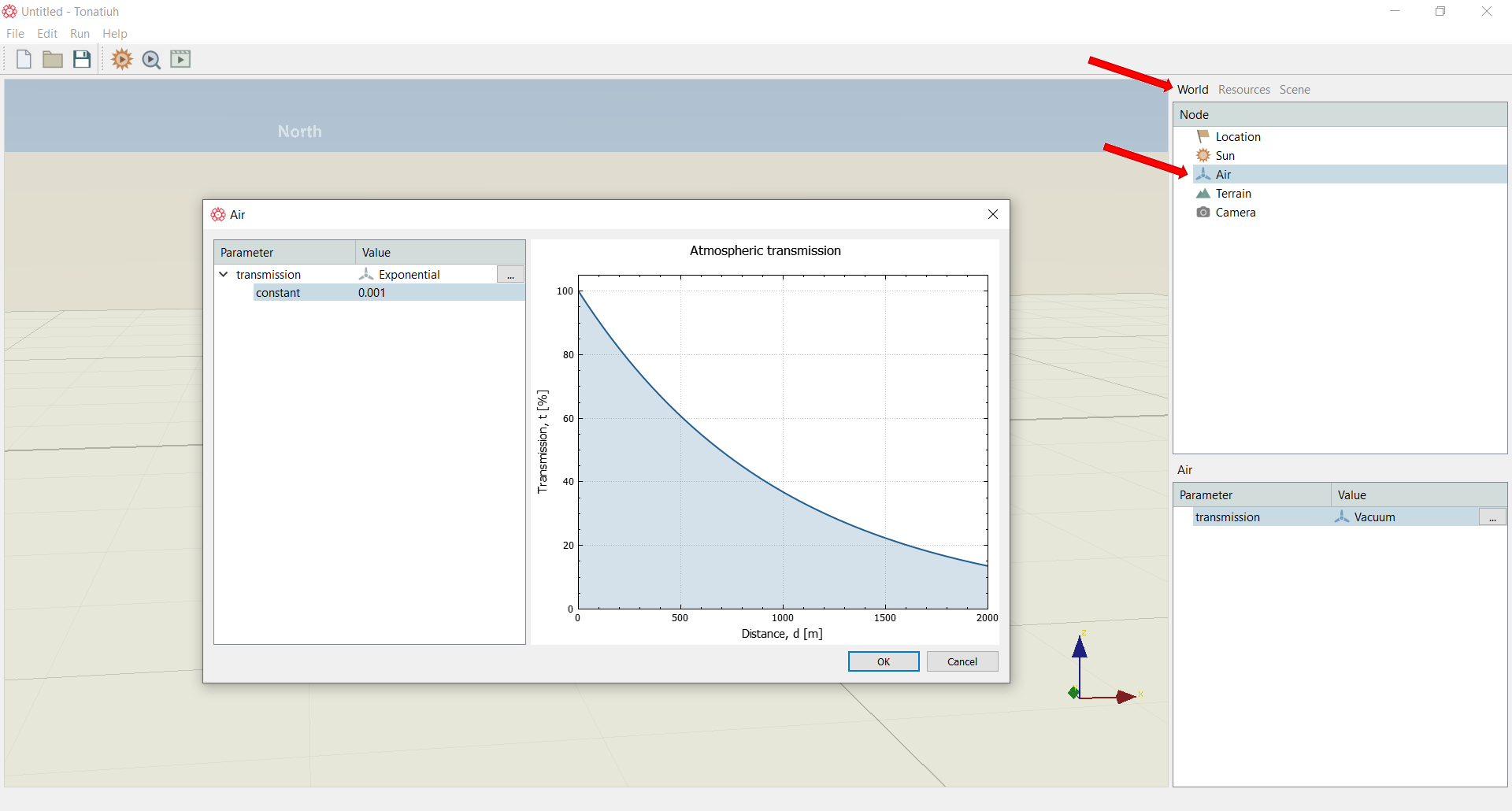Open the Help menu

[115, 34]
